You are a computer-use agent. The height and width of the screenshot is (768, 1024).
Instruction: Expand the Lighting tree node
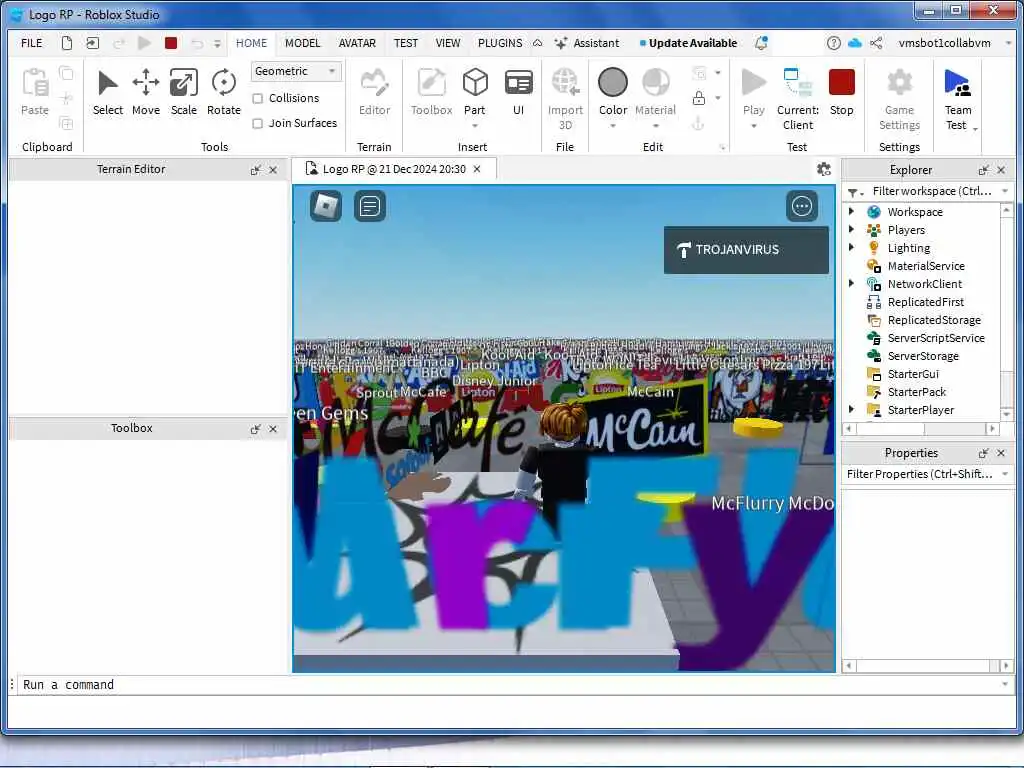[851, 248]
